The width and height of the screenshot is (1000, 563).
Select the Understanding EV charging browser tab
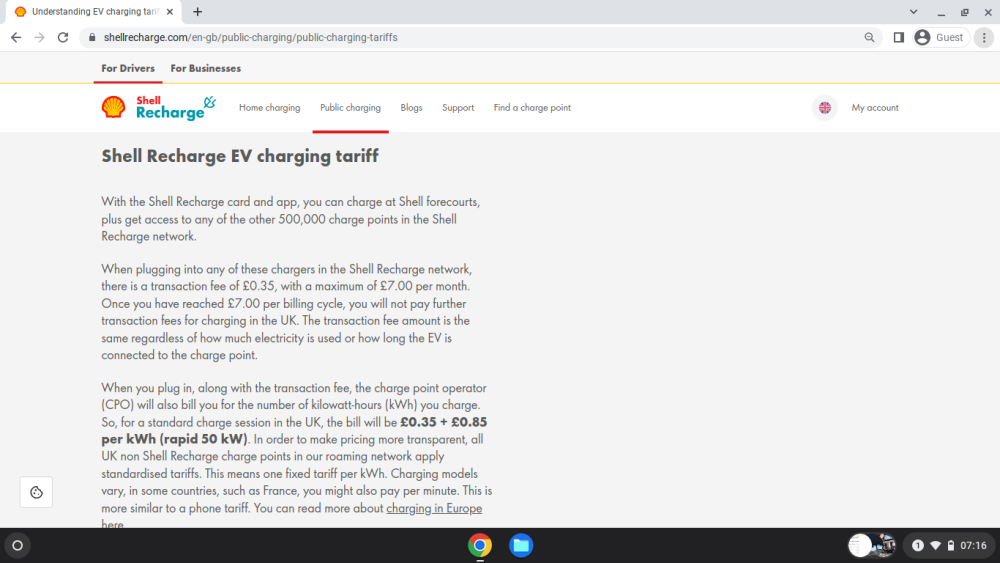(94, 11)
